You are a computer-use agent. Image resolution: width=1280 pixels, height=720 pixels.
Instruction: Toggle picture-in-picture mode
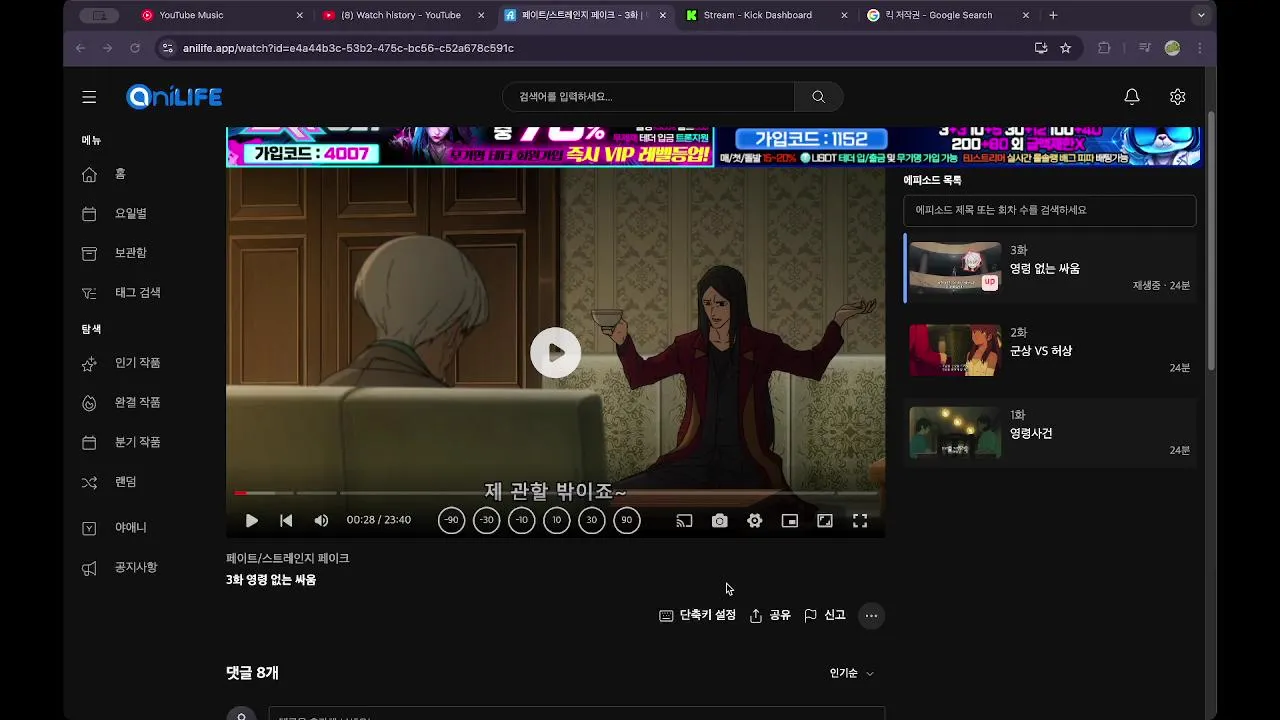click(789, 521)
